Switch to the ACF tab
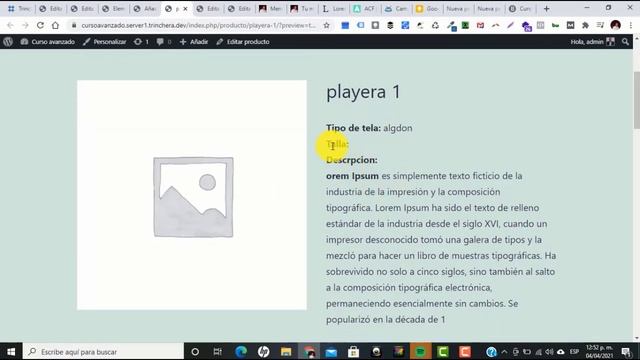 pos(364,9)
